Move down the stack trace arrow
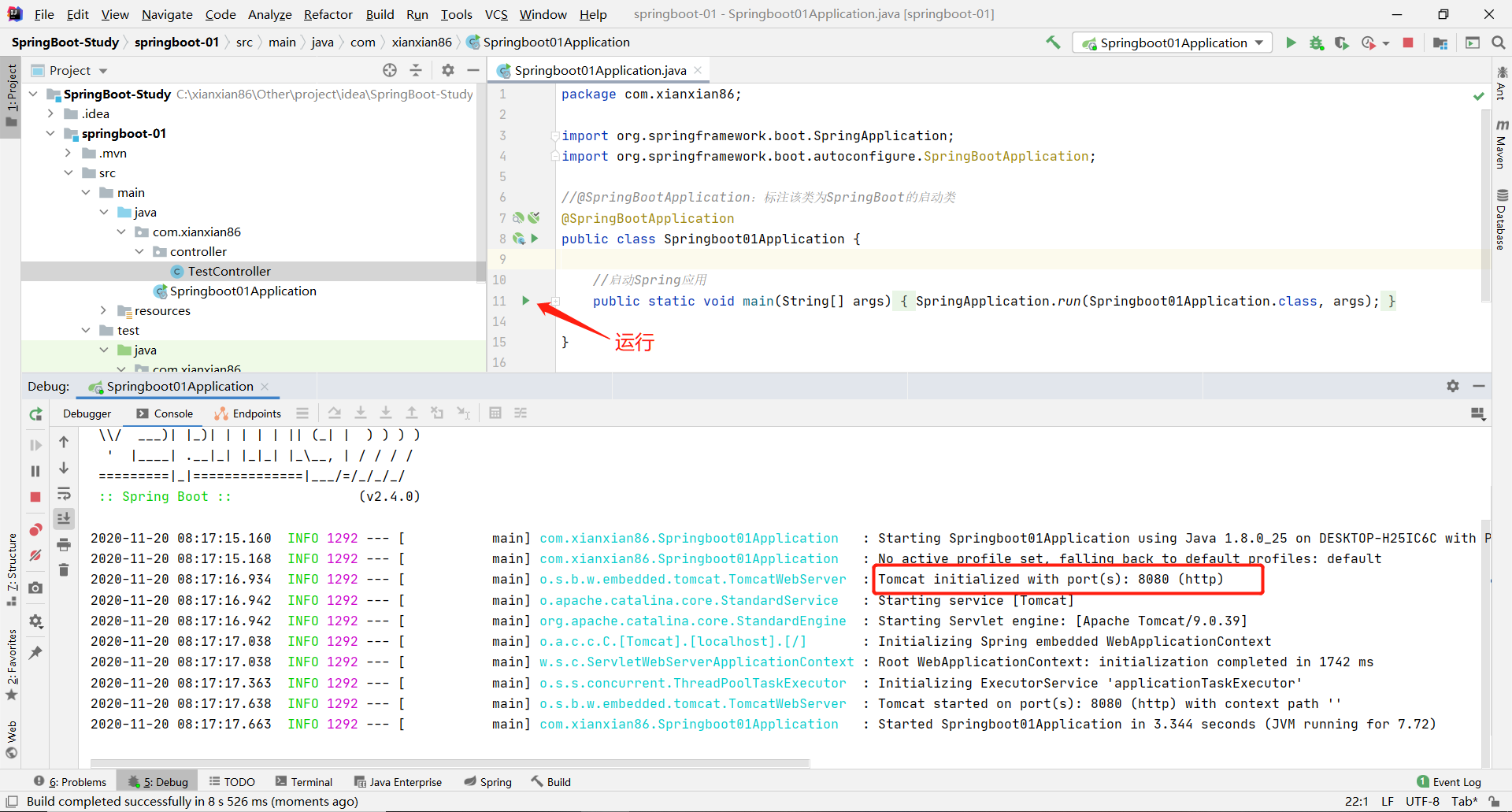Image resolution: width=1512 pixels, height=812 pixels. click(x=64, y=468)
